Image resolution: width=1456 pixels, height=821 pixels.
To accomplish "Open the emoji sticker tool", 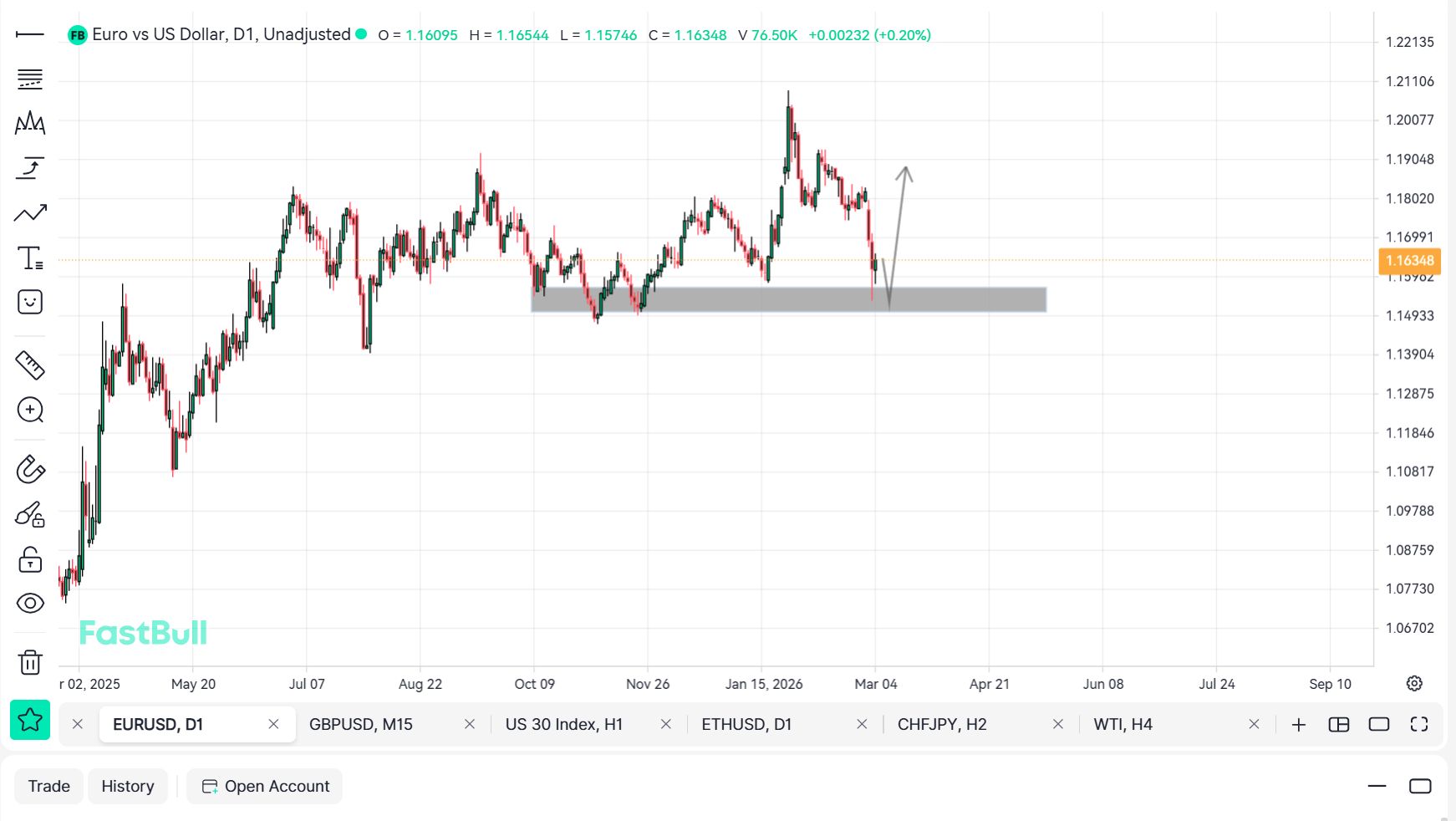I will coord(30,302).
